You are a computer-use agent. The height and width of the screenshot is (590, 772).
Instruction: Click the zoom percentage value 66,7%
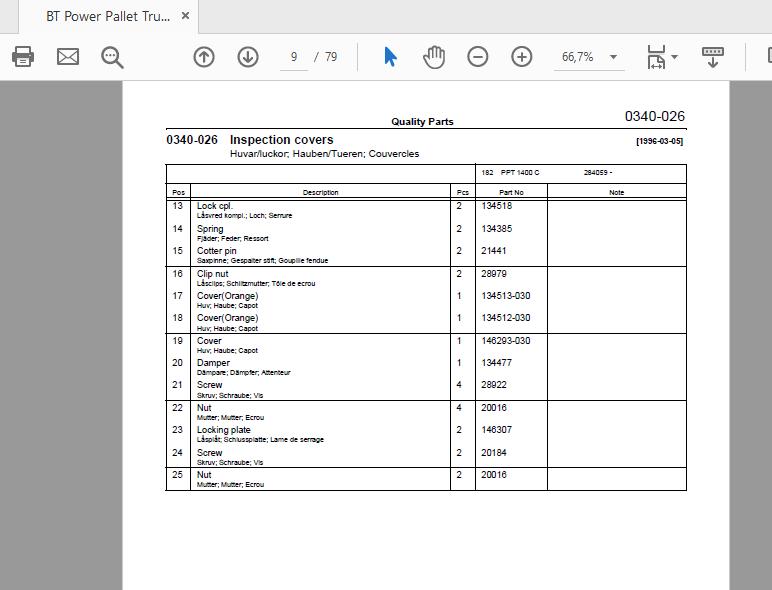click(x=578, y=57)
